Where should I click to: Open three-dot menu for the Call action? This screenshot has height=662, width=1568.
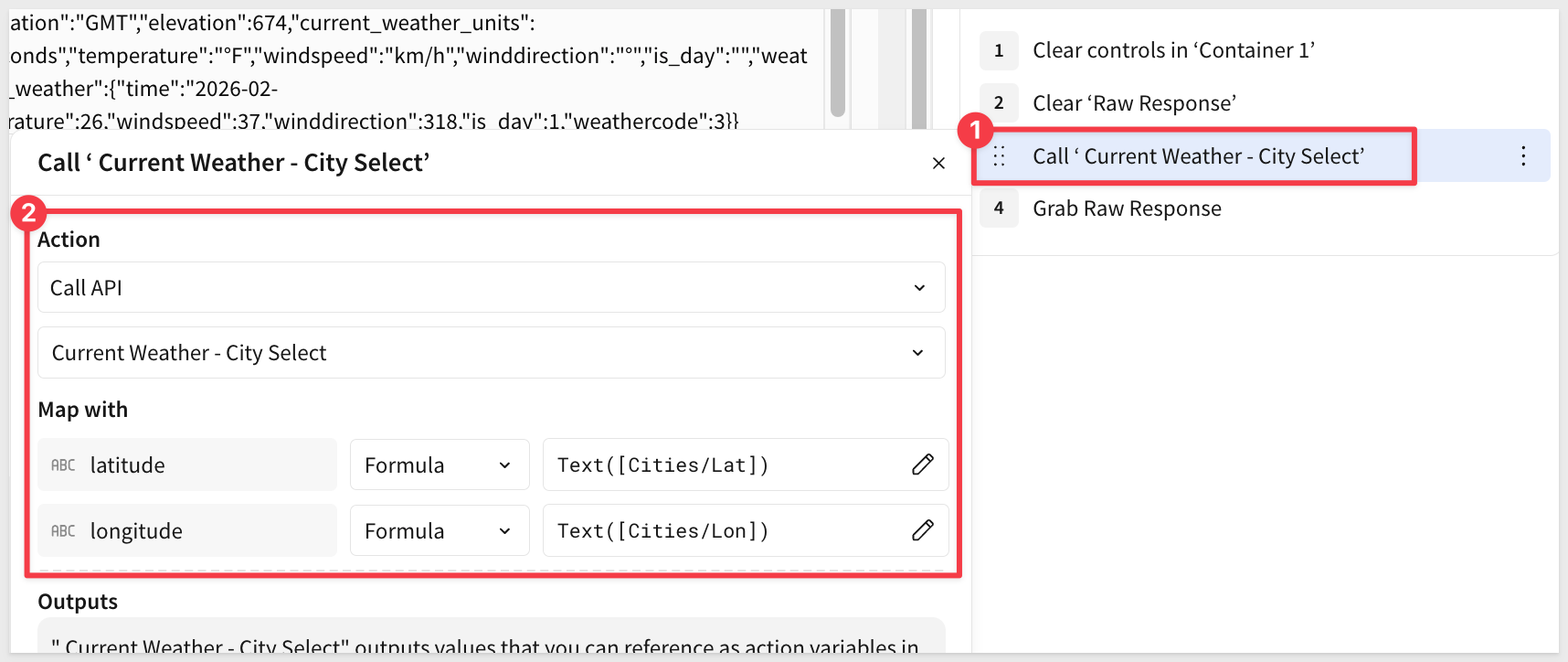tap(1522, 156)
